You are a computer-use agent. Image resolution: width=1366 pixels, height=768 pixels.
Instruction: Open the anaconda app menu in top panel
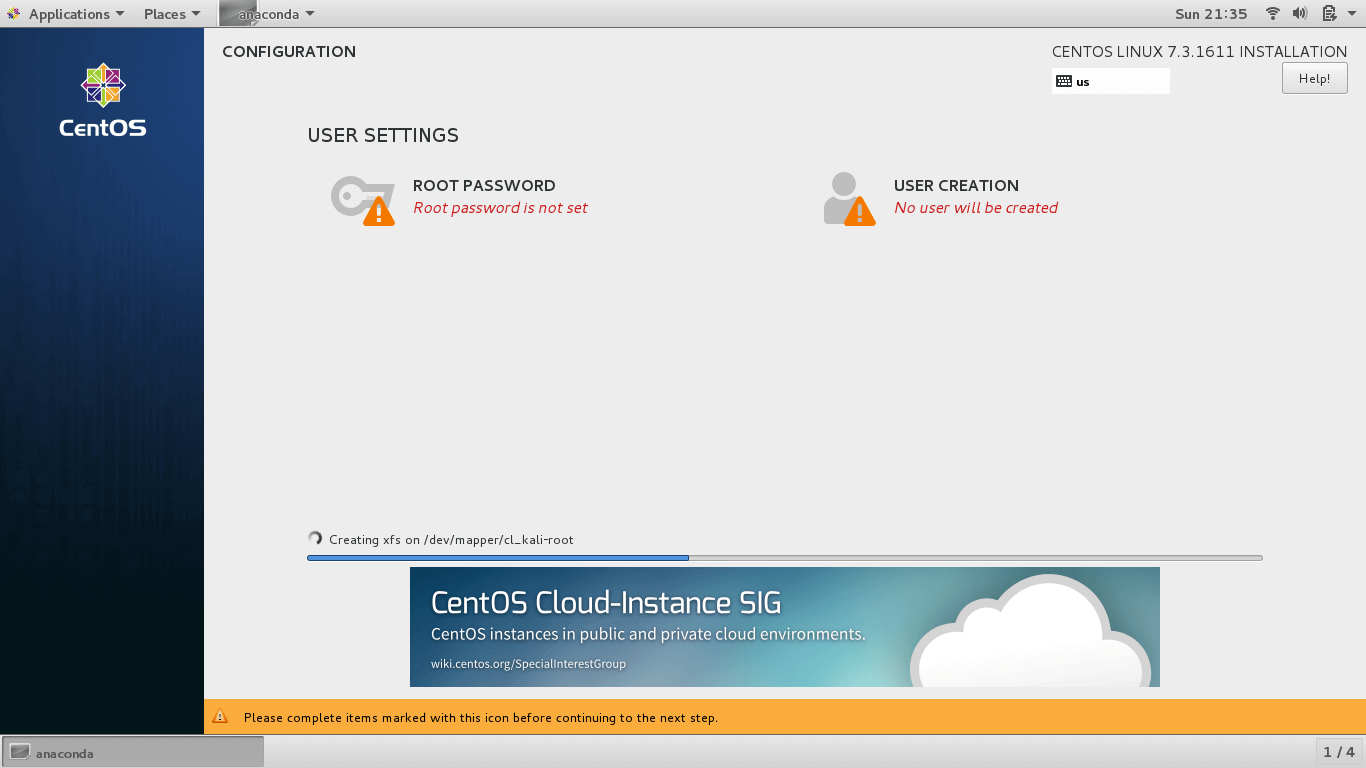pyautogui.click(x=268, y=14)
